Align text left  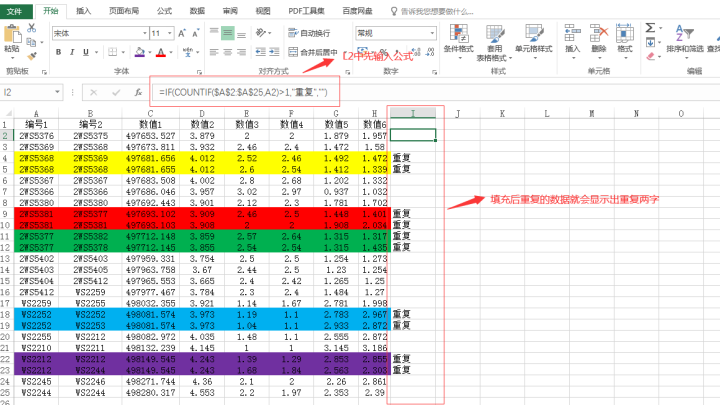click(214, 52)
